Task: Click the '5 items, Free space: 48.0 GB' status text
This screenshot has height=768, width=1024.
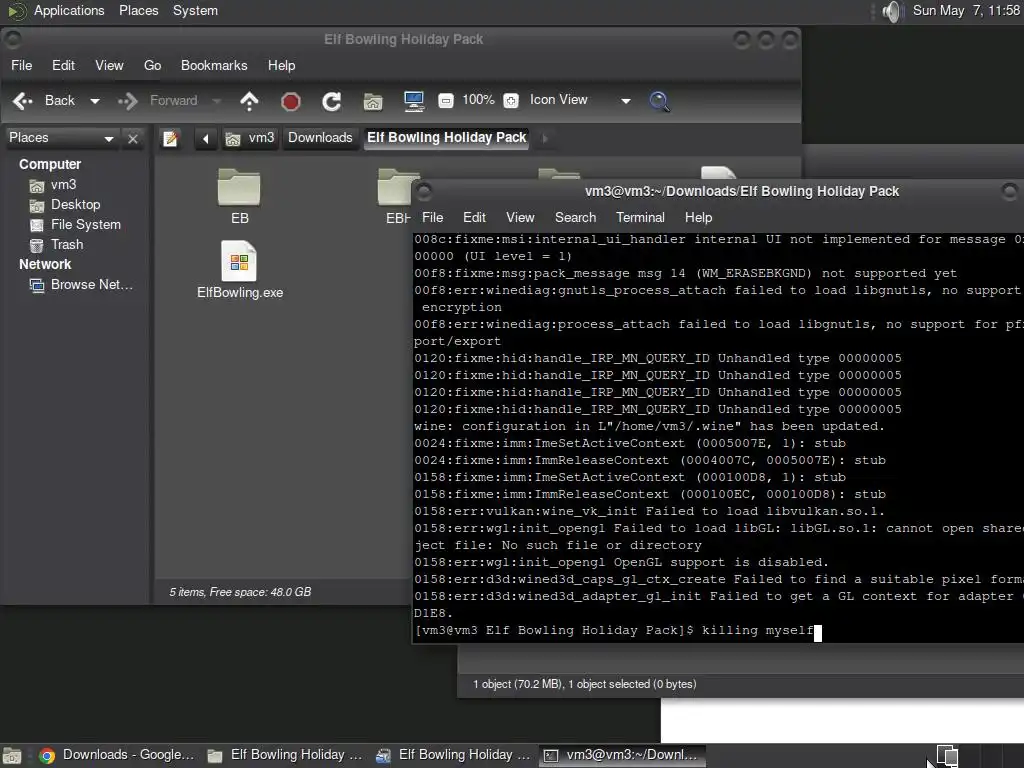Action: (240, 592)
